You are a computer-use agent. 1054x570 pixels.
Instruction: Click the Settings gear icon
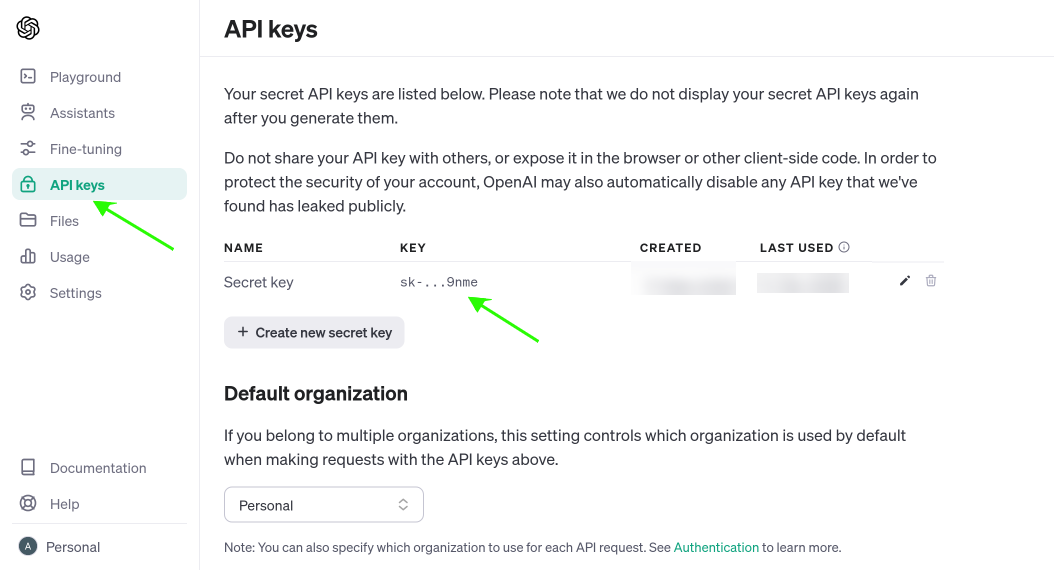click(x=28, y=292)
